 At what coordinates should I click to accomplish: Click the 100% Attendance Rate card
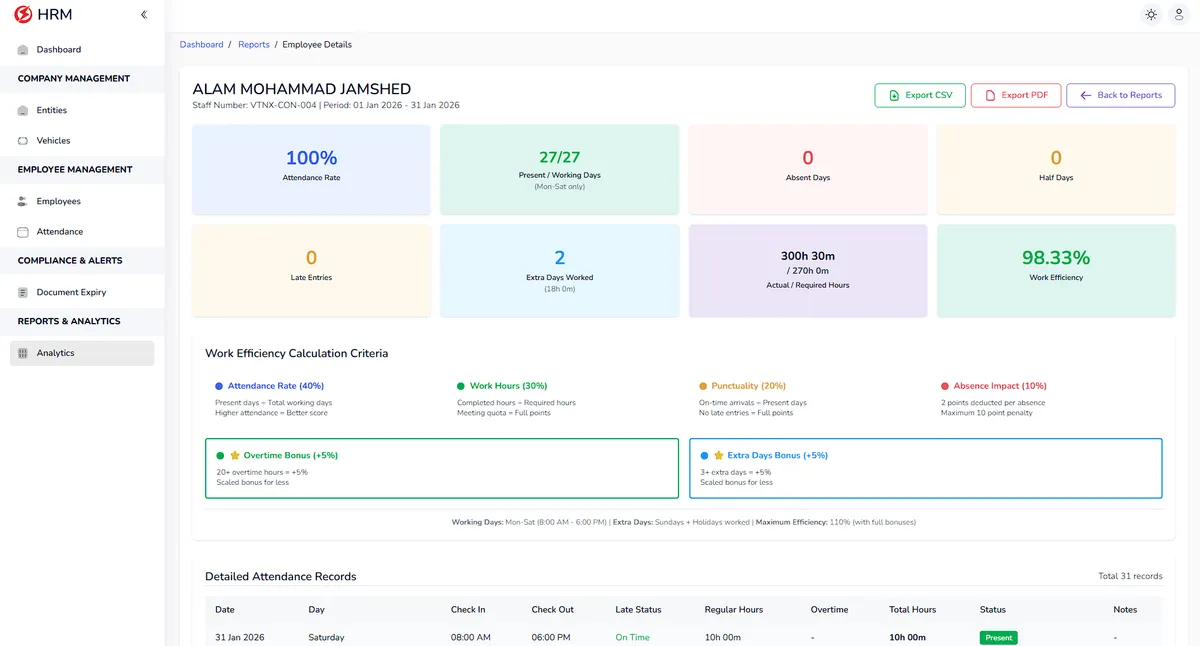(x=311, y=169)
